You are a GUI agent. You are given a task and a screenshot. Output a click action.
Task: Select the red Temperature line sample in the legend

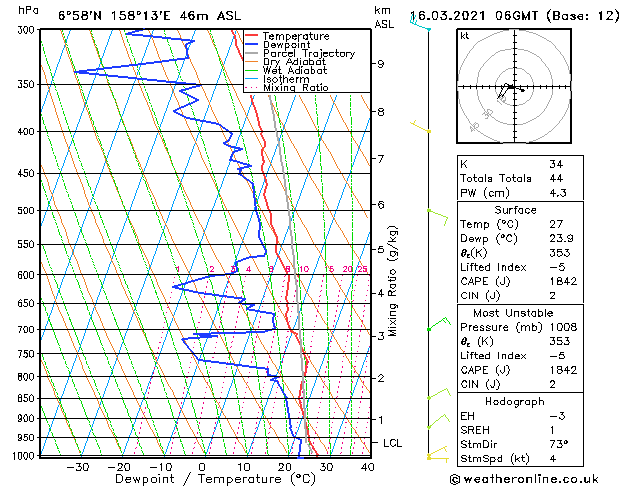click(252, 36)
